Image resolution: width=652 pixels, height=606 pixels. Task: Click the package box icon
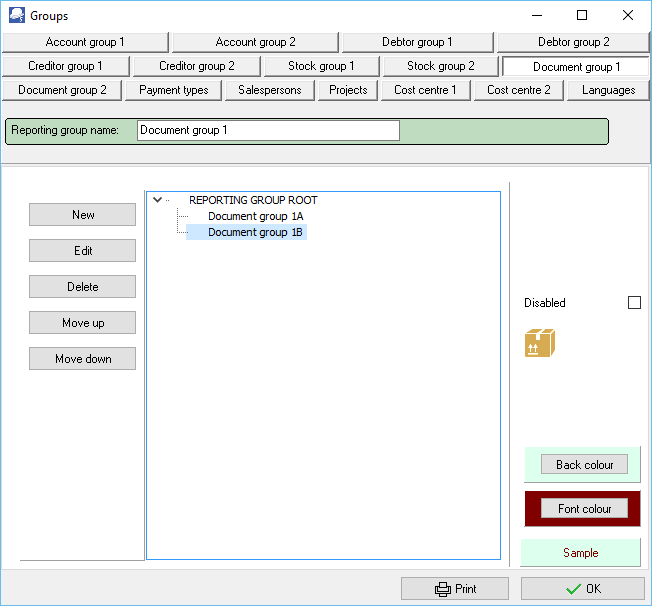coord(539,343)
